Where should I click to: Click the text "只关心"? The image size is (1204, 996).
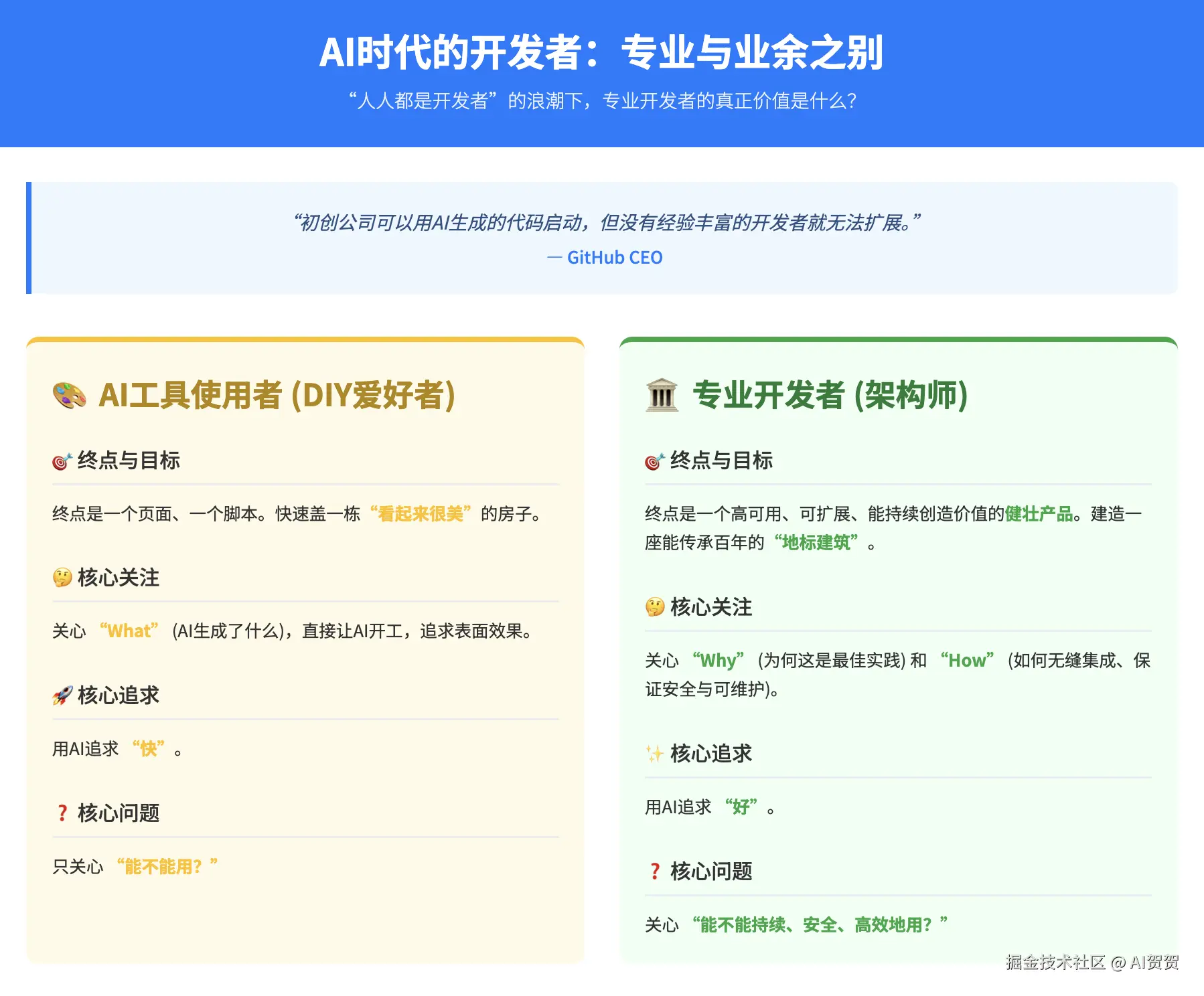tap(78, 867)
